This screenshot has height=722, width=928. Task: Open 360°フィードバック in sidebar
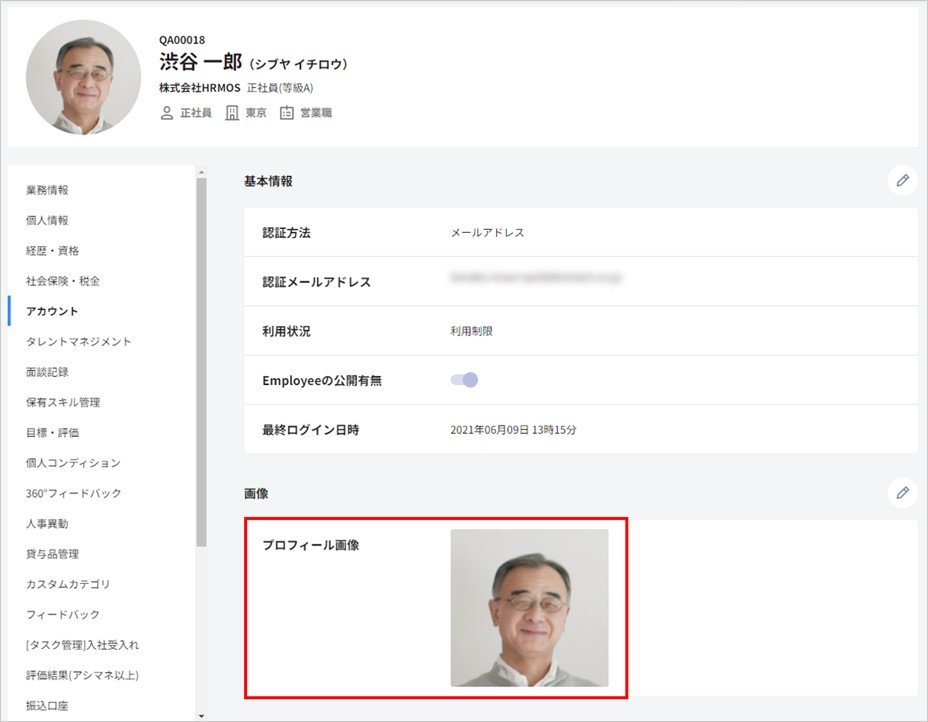click(x=73, y=493)
